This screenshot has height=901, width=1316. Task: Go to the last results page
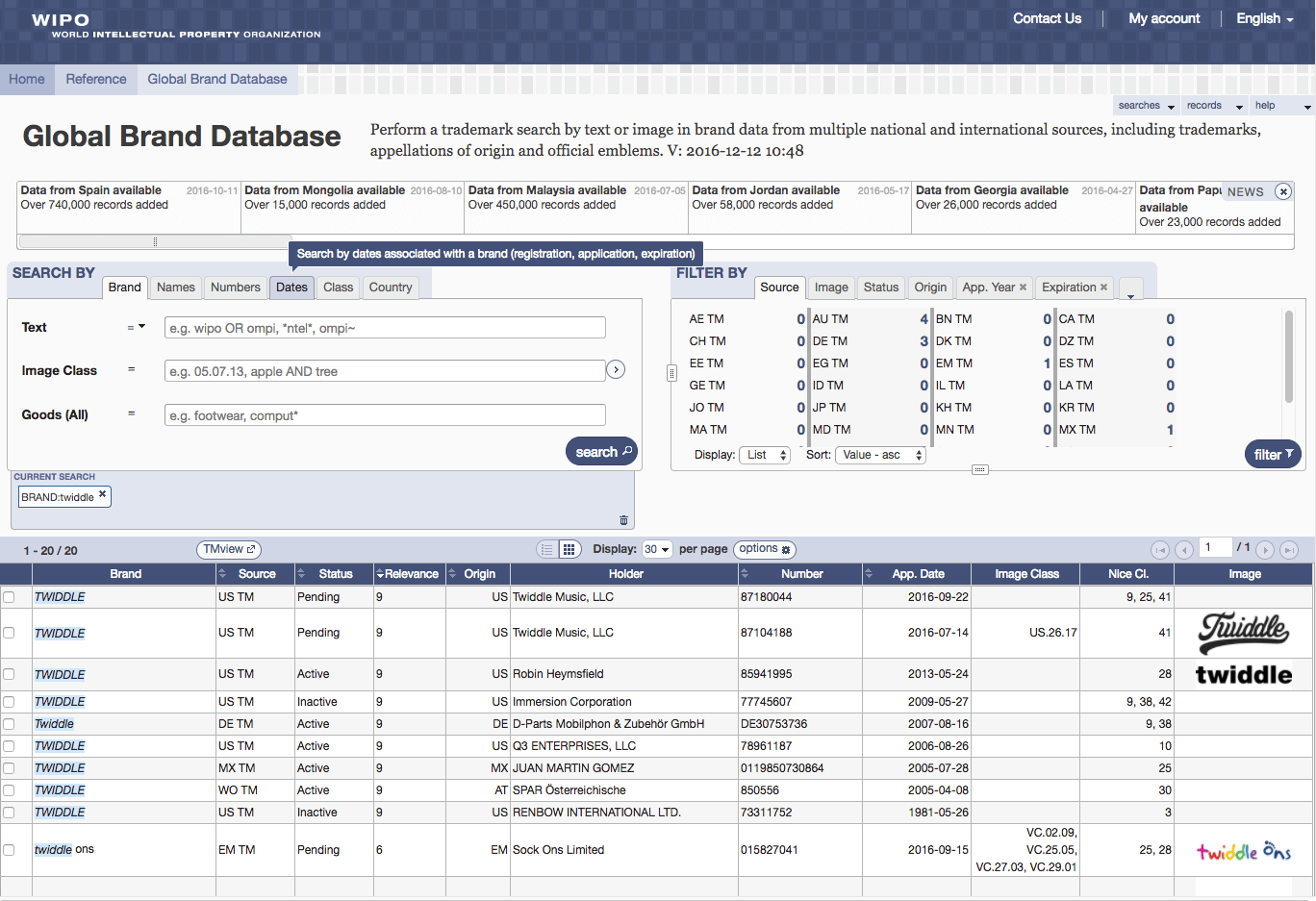click(1289, 550)
